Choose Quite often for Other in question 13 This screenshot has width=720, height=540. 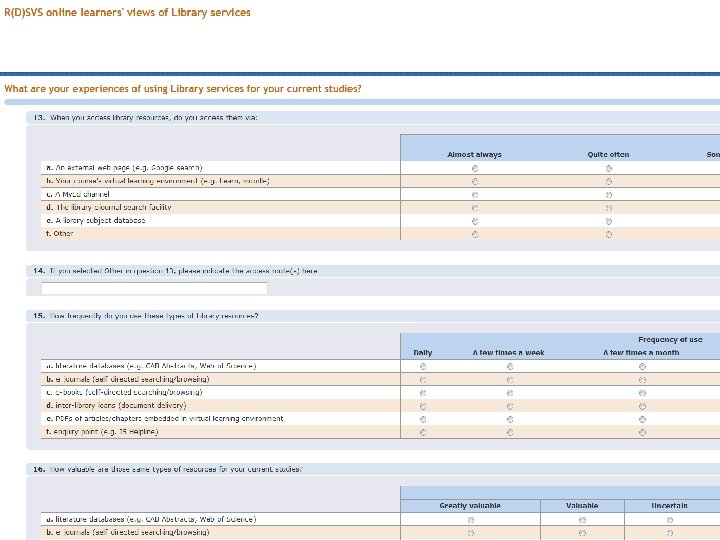pyautogui.click(x=608, y=234)
